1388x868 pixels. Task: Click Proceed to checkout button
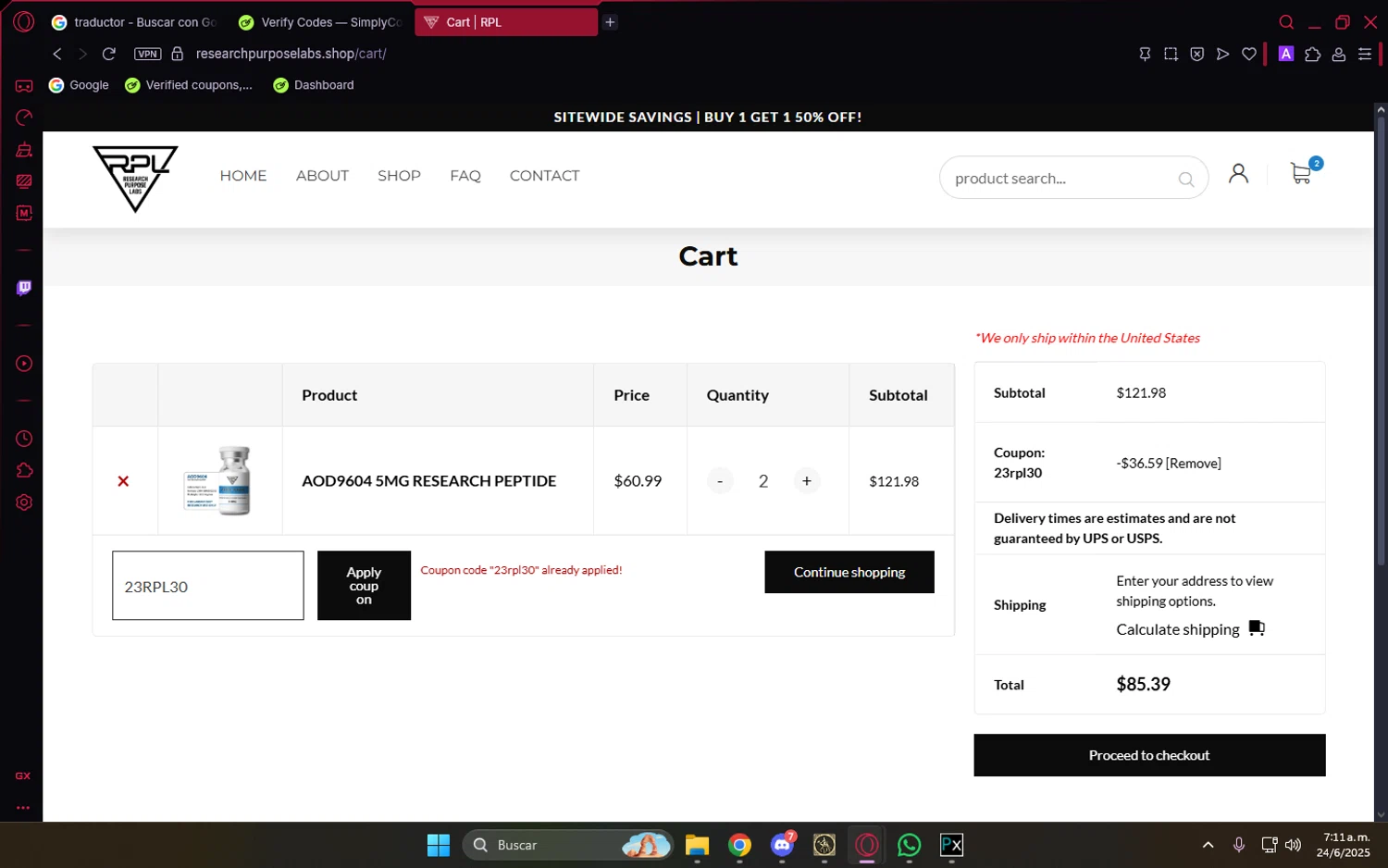click(x=1149, y=755)
